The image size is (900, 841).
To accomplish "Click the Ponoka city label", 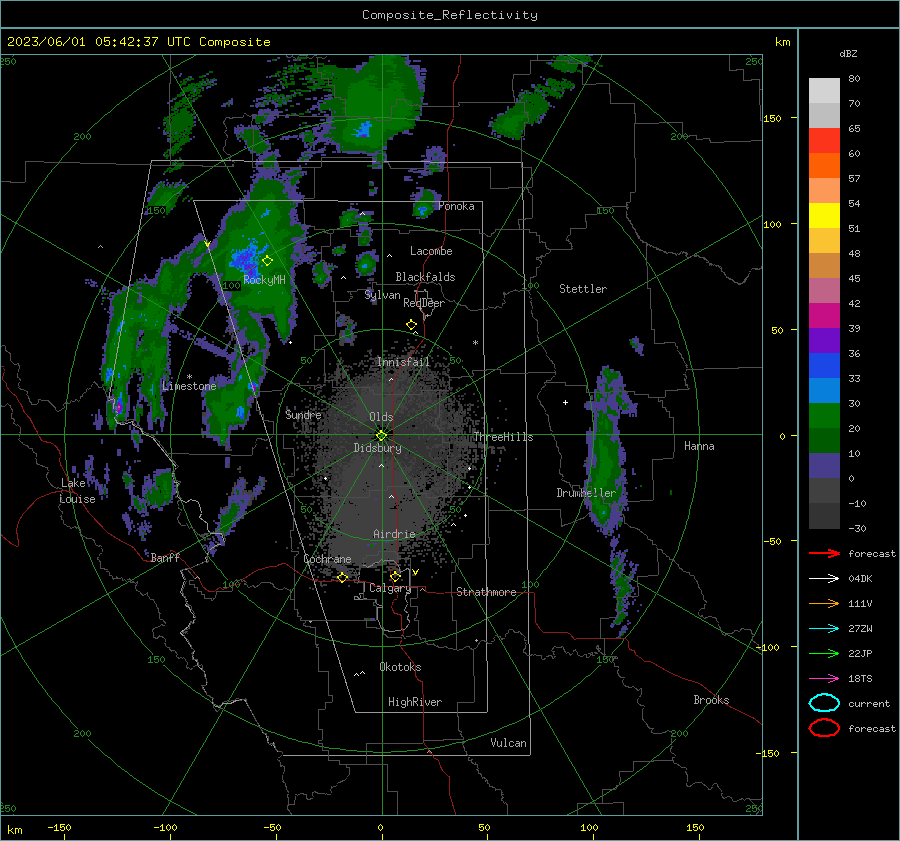I will (456, 206).
